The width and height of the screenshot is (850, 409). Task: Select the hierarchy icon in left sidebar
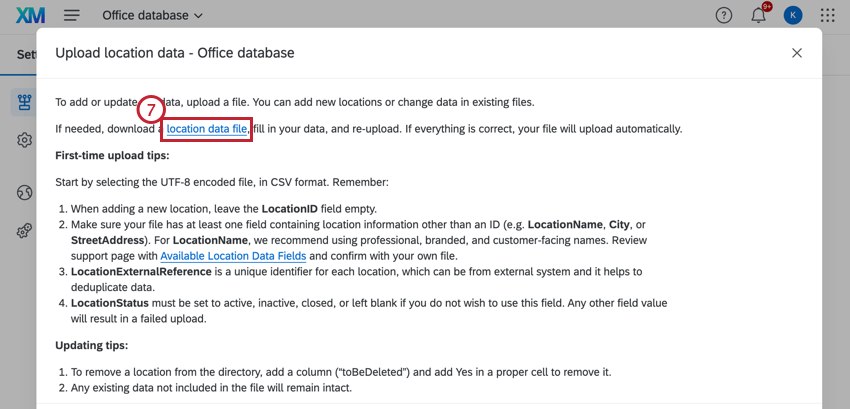[25, 101]
